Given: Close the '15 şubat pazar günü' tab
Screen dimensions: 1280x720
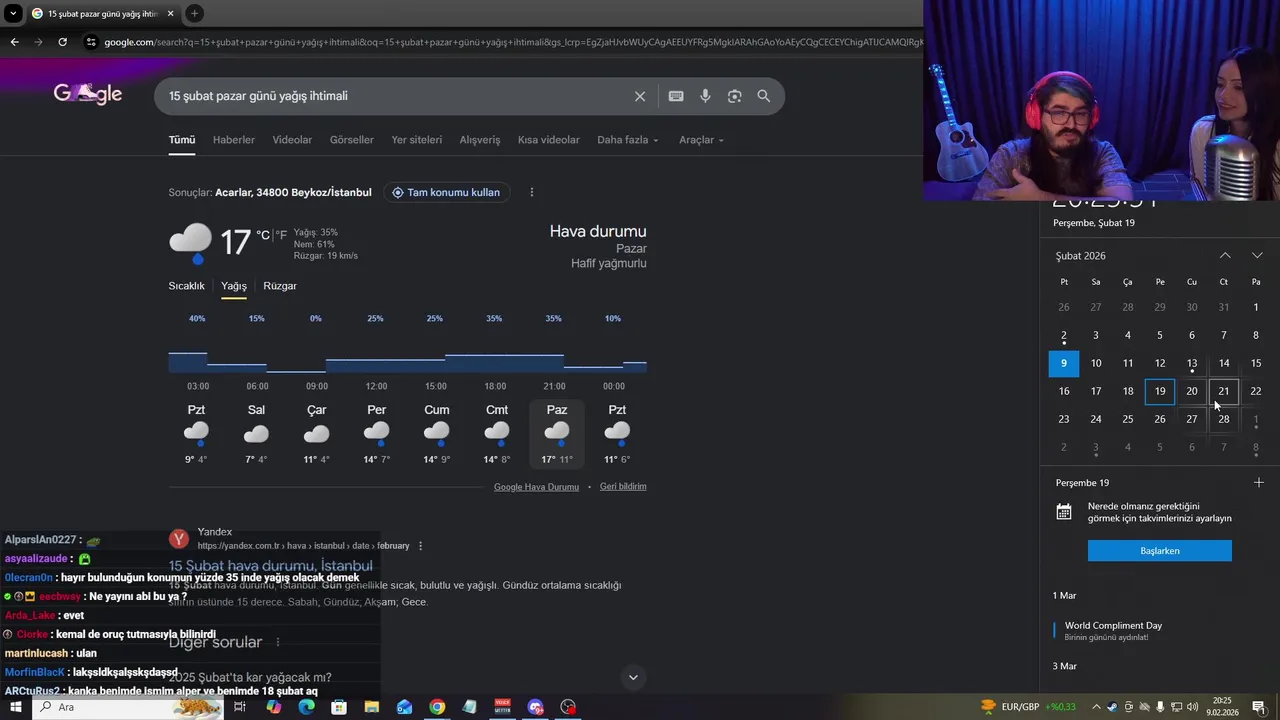Looking at the screenshot, I should (x=171, y=13).
